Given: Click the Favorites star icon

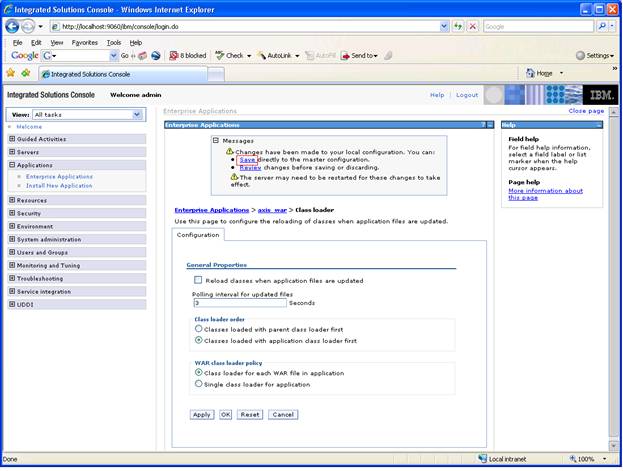Looking at the screenshot, I should [x=11, y=73].
